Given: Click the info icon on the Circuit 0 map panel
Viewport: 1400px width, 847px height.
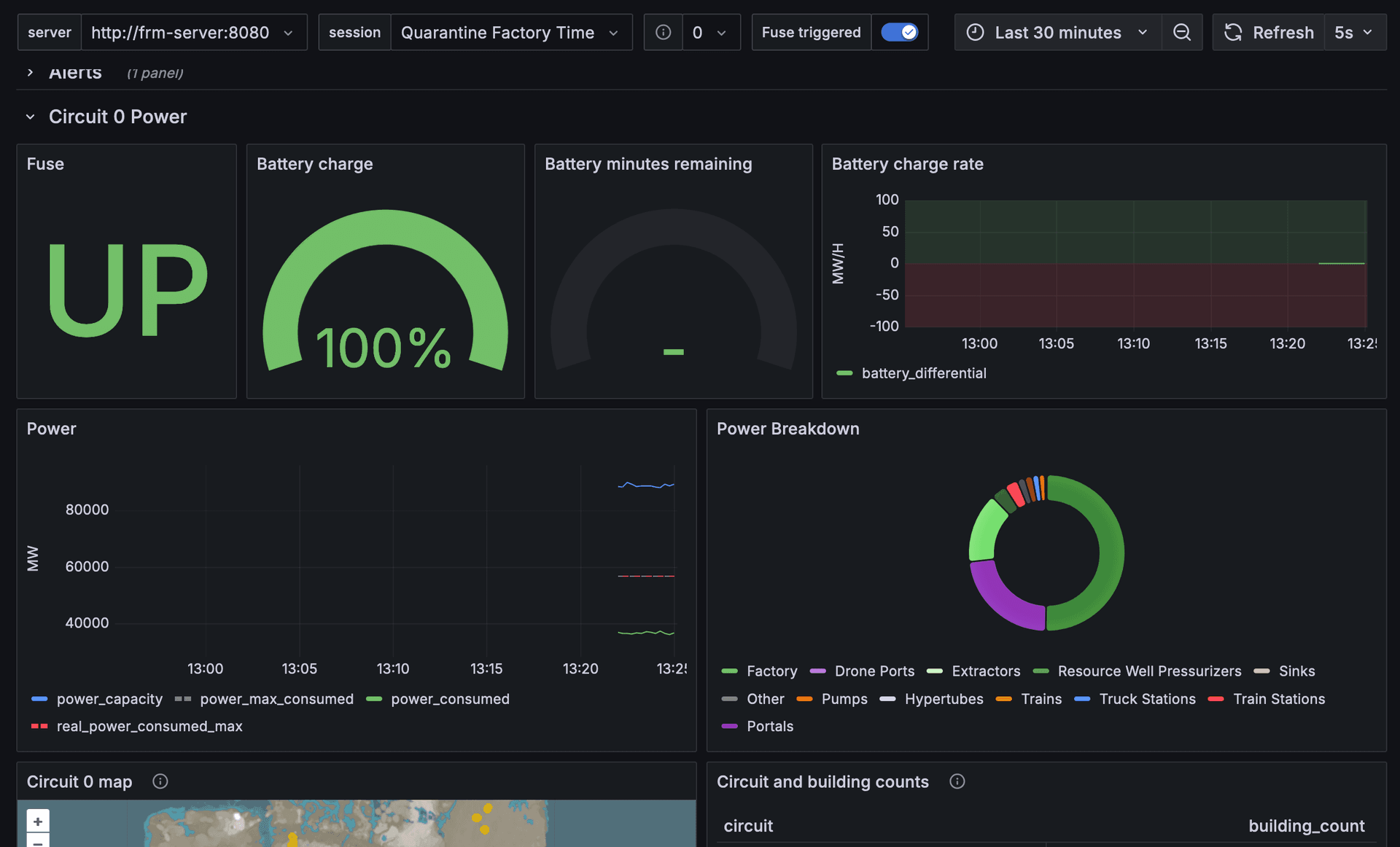Looking at the screenshot, I should coord(160,781).
